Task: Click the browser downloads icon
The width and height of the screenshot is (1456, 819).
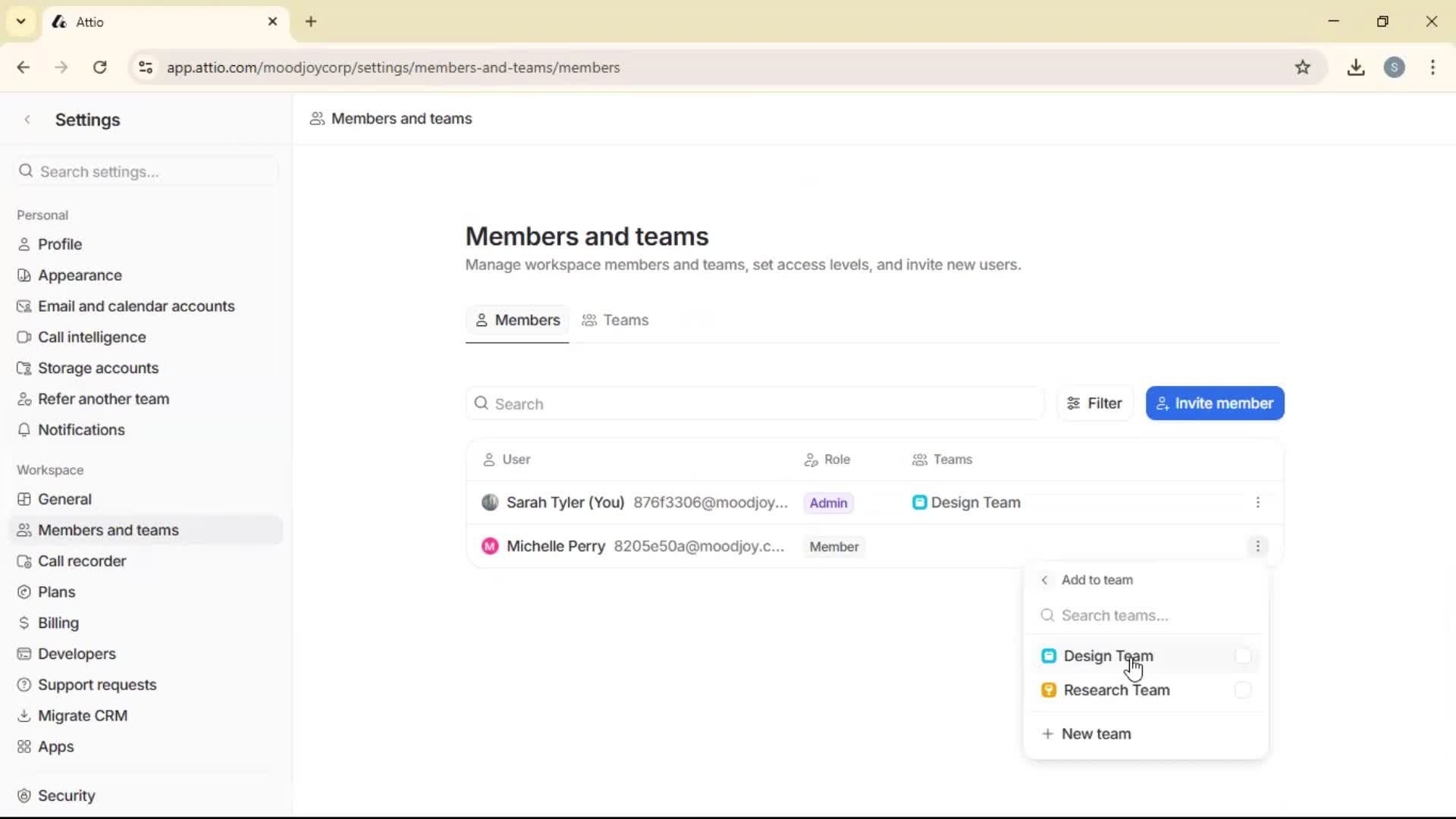Action: pyautogui.click(x=1356, y=67)
